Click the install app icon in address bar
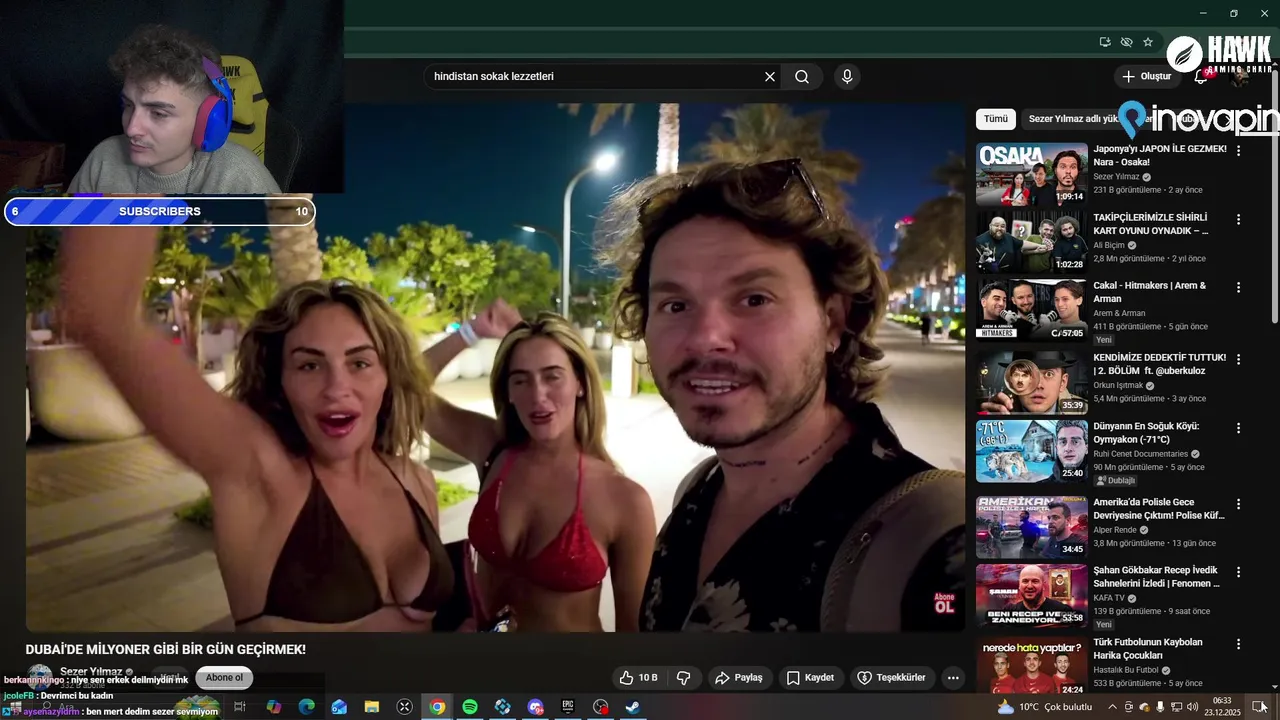The image size is (1280, 720). [1105, 42]
